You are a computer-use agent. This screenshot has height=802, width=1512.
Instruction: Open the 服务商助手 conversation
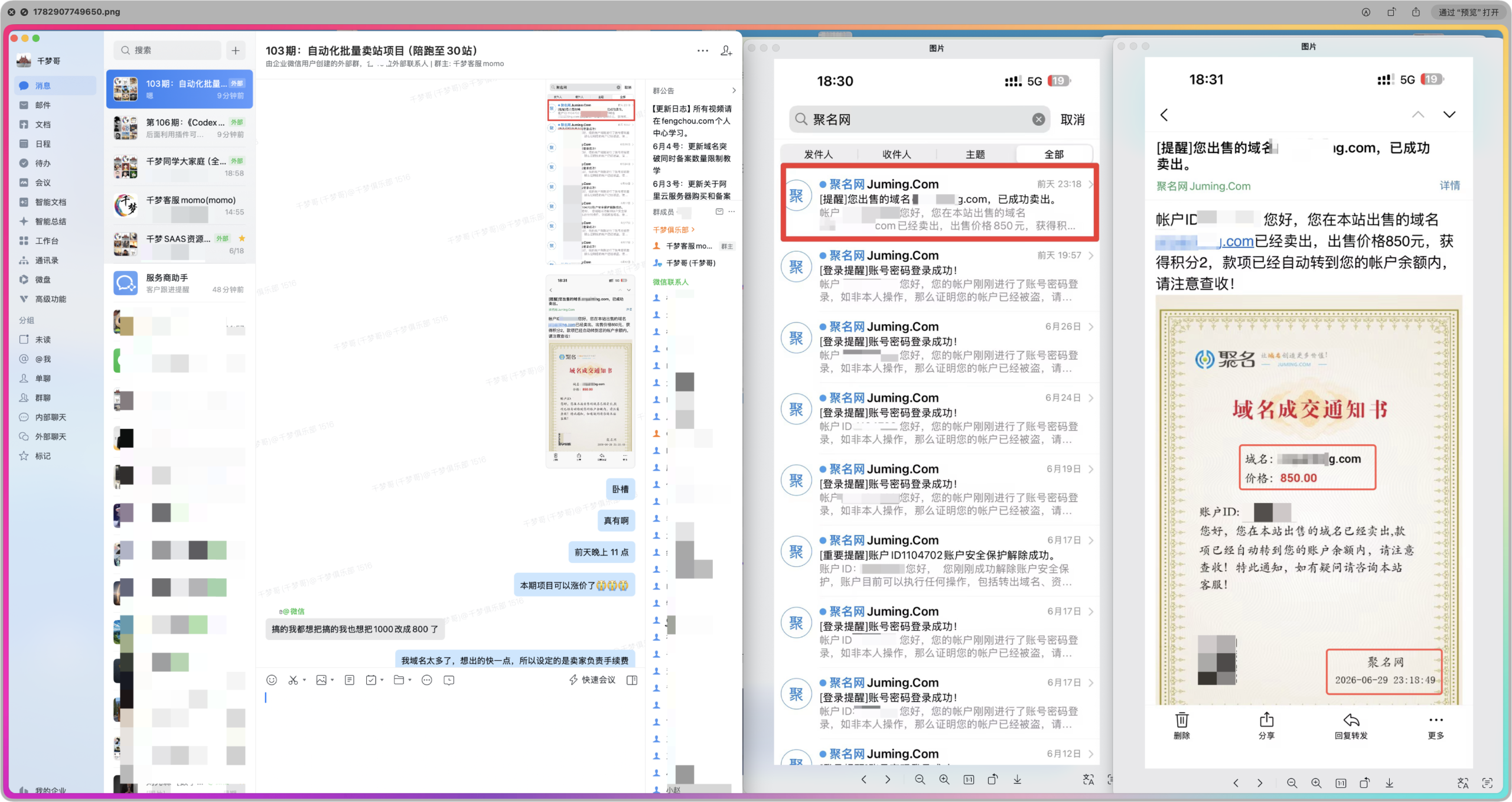tap(180, 283)
